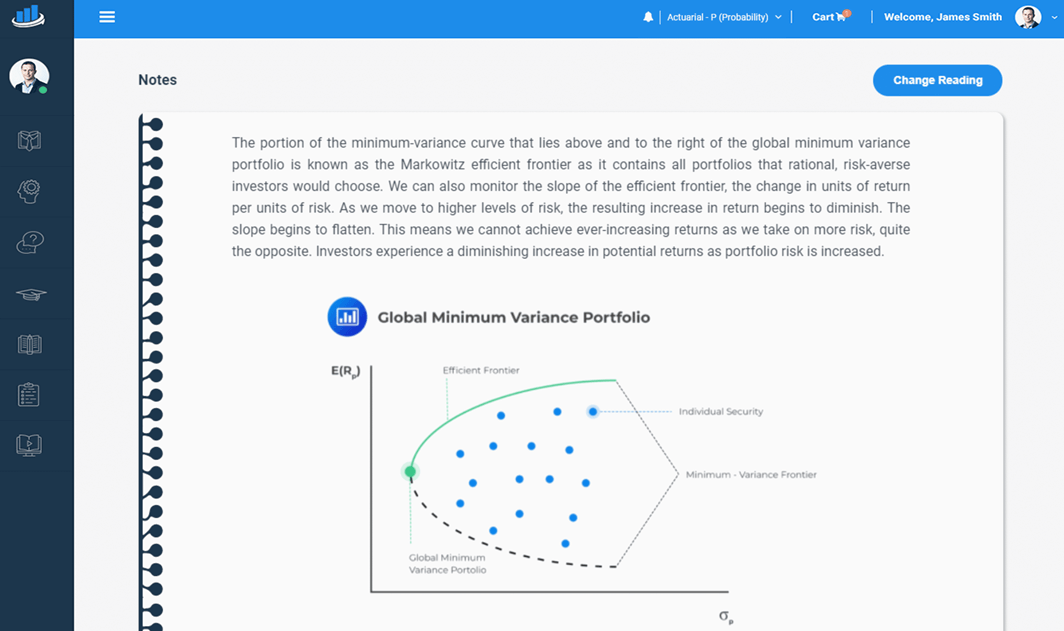
Task: Click the bar chart logo at top left
Action: click(x=28, y=15)
